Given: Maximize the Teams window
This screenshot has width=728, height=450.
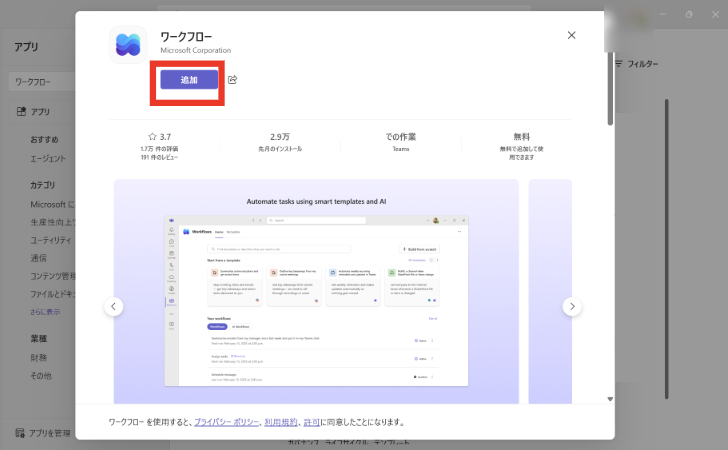Looking at the screenshot, I should pos(689,14).
